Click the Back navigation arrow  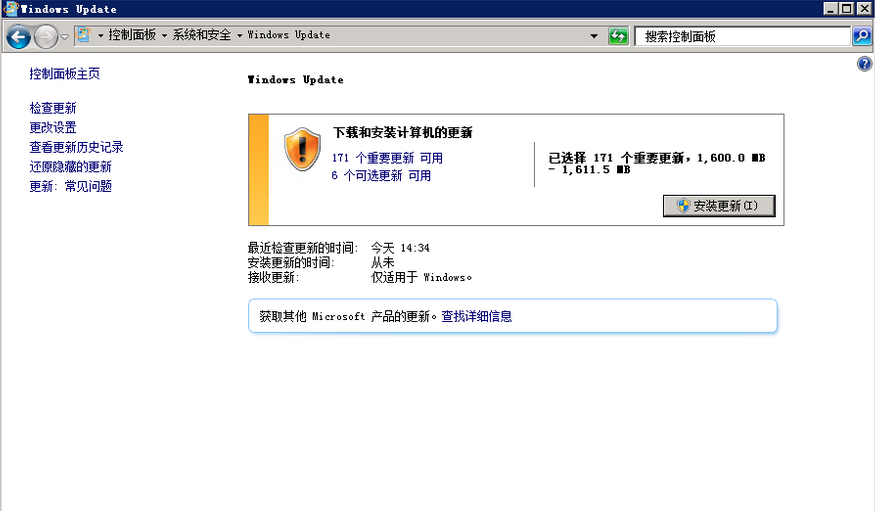click(x=18, y=37)
